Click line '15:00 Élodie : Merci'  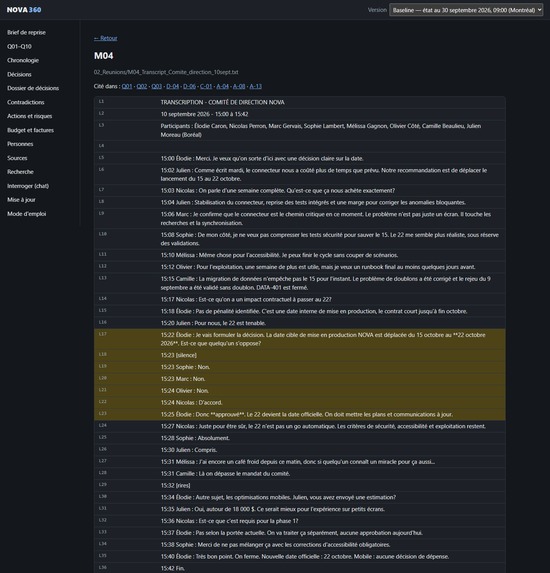pyautogui.click(x=300, y=158)
